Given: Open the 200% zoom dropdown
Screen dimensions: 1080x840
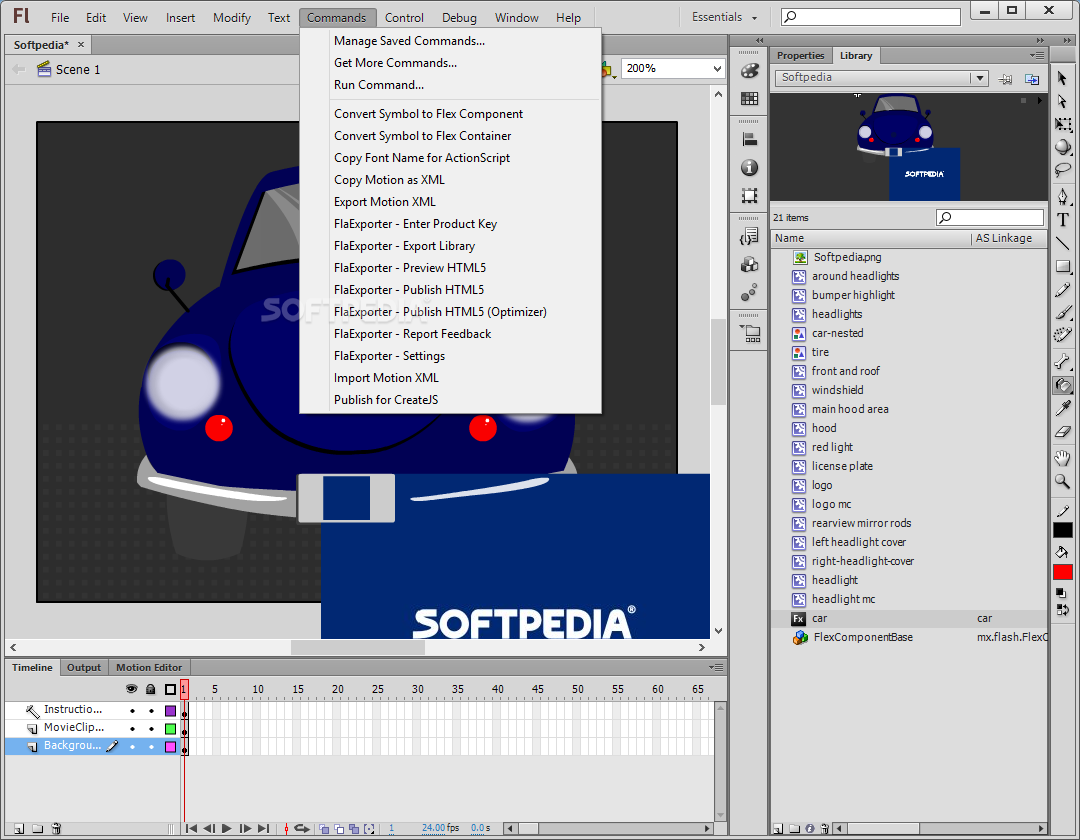Looking at the screenshot, I should coord(717,68).
